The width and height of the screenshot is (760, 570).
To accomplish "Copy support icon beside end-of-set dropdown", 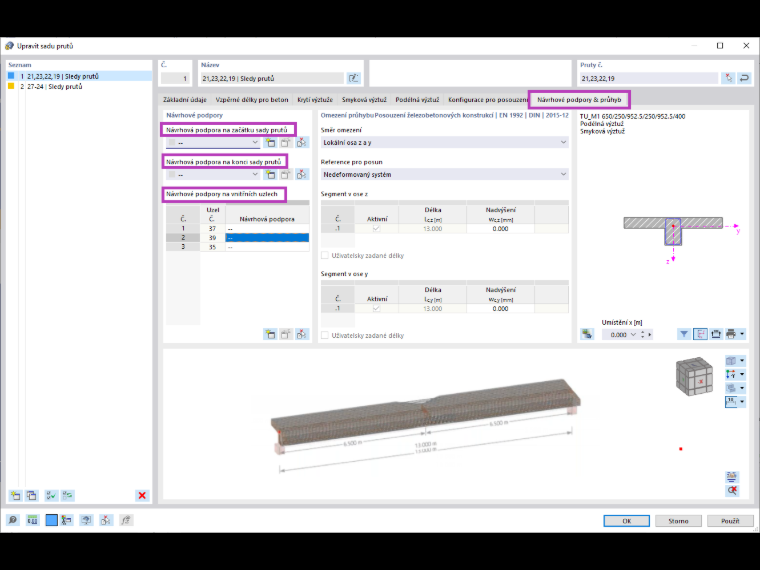I will pyautogui.click(x=285, y=174).
